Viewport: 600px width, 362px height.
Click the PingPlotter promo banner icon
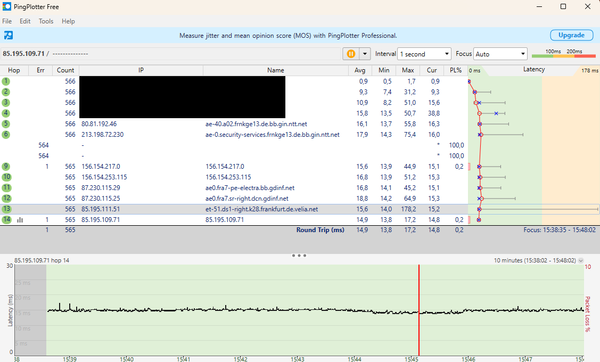[8, 35]
